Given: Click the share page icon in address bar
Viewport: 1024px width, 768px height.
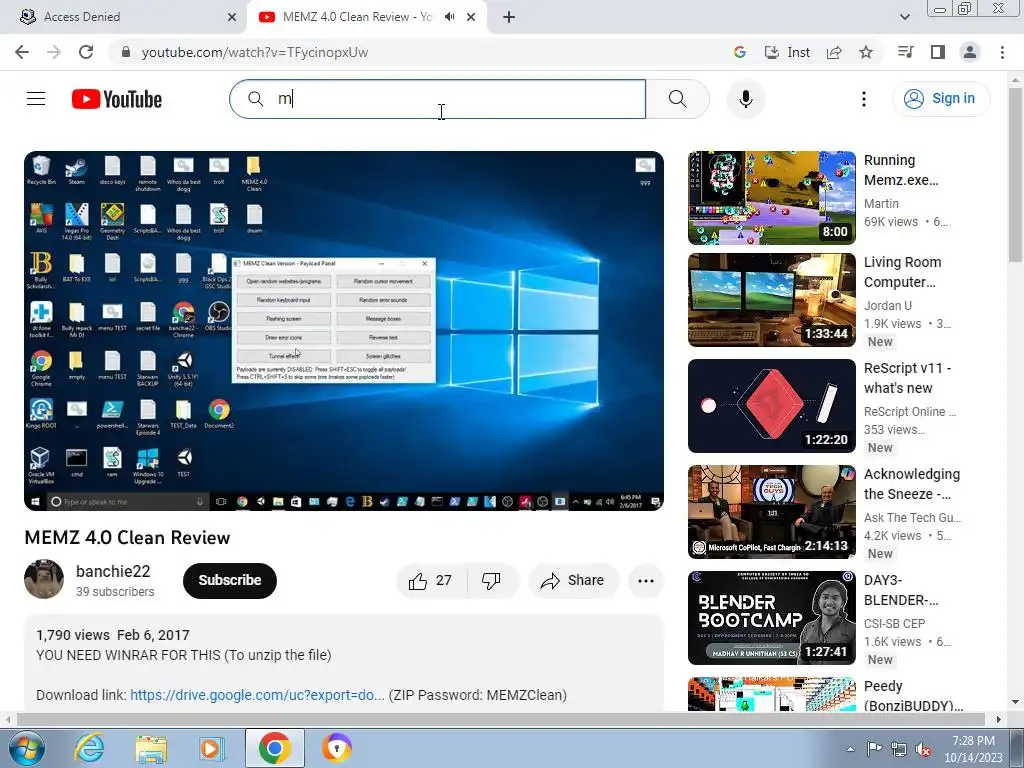Looking at the screenshot, I should point(834,52).
